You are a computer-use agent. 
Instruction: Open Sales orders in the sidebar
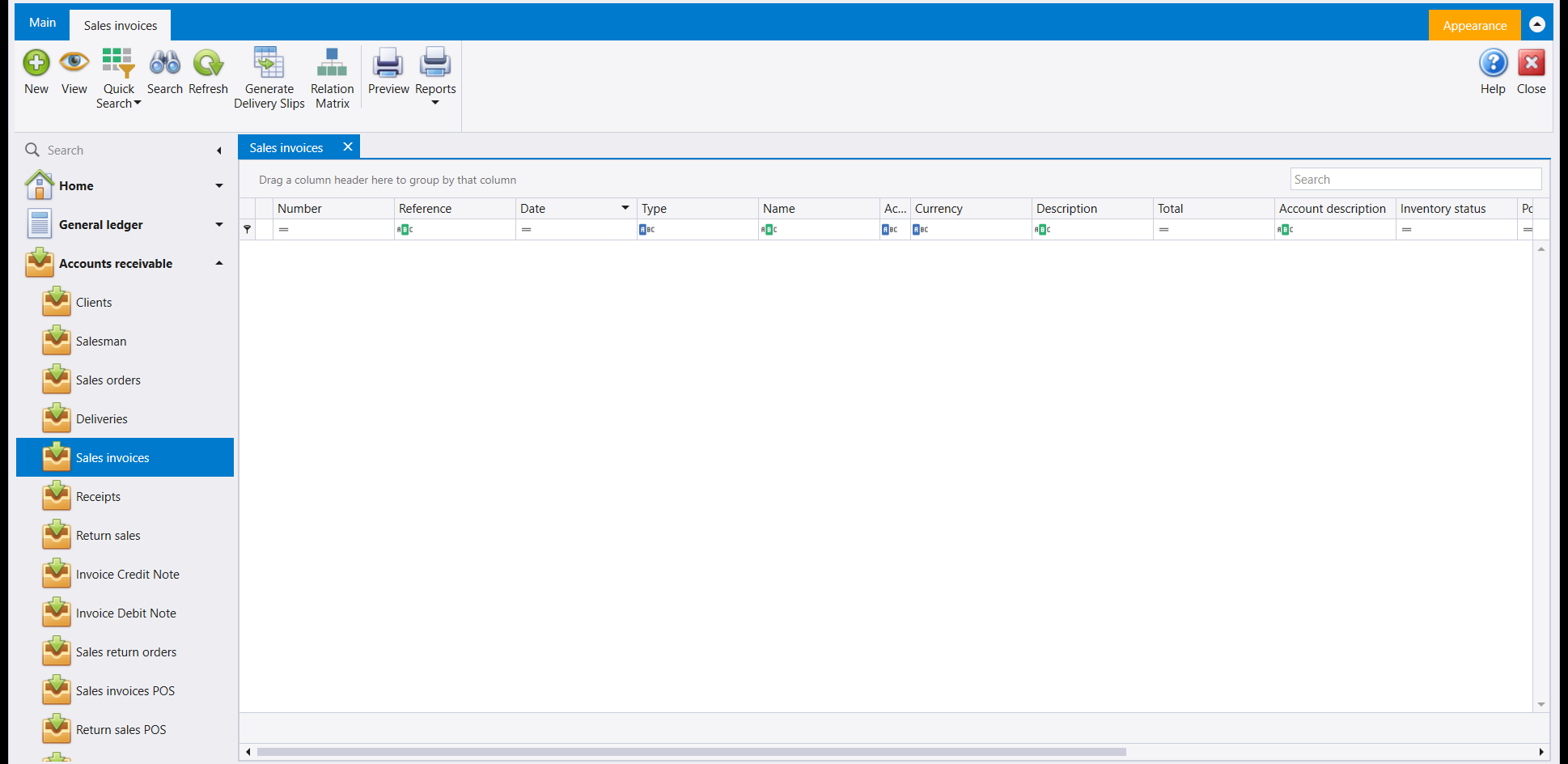click(125, 380)
